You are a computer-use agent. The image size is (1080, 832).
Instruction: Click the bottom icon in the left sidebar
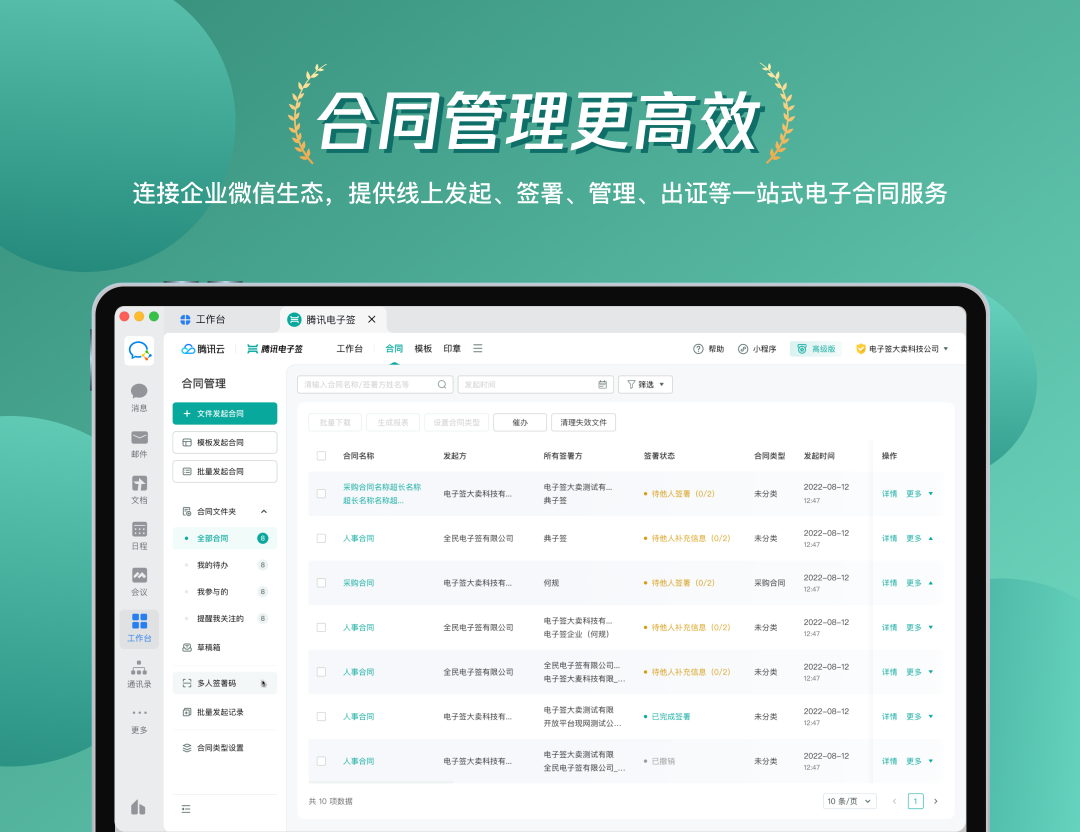coord(138,807)
